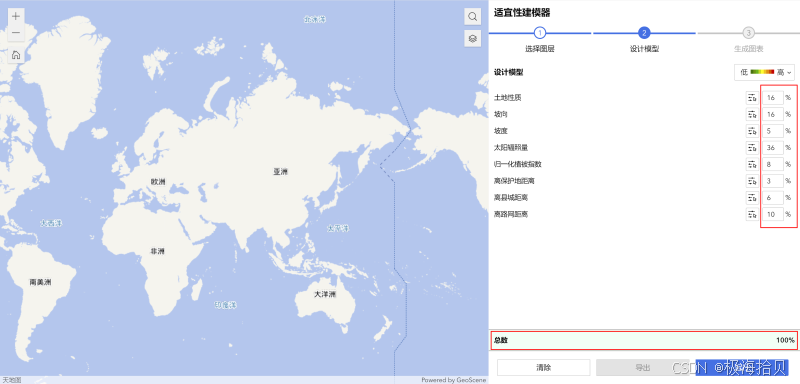Click the 导出 button

tap(642, 367)
